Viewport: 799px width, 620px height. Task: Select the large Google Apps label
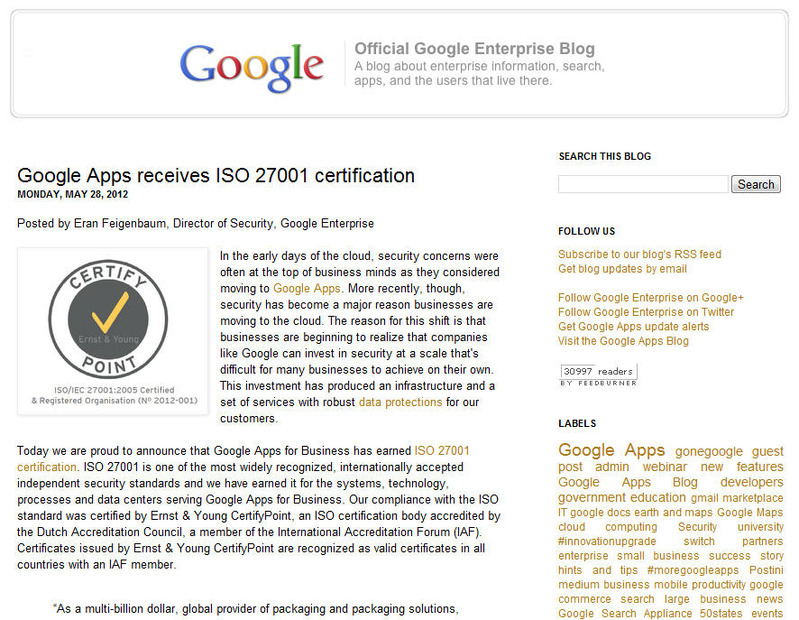coord(611,450)
